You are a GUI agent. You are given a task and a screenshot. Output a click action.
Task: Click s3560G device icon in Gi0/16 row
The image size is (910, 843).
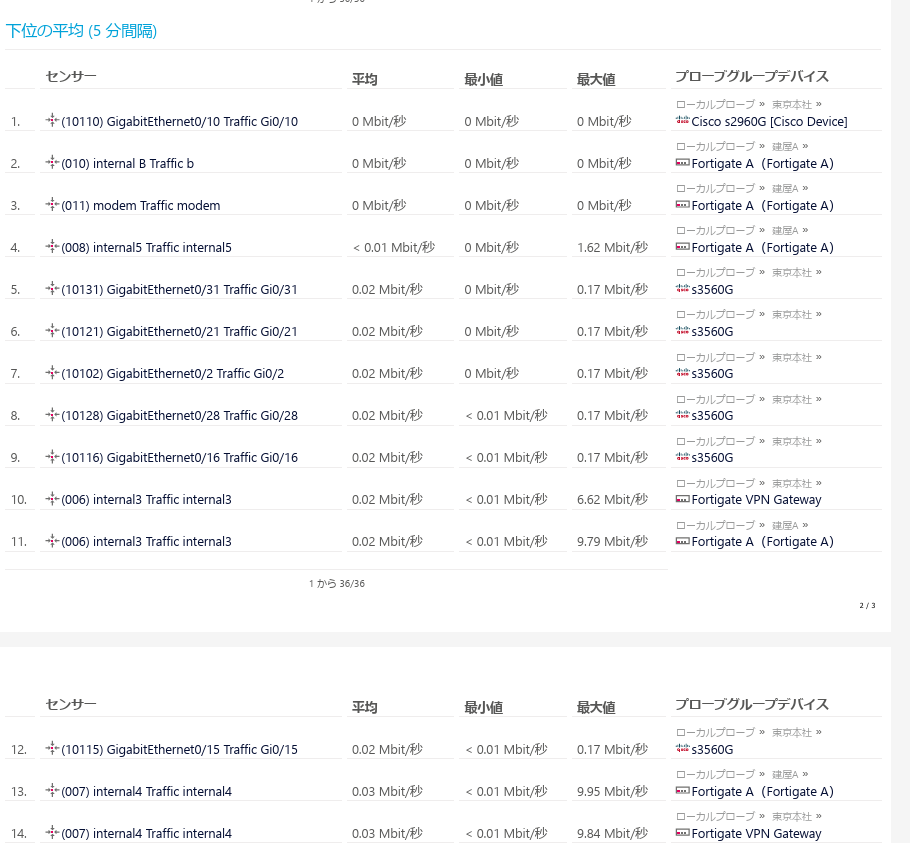click(x=682, y=457)
